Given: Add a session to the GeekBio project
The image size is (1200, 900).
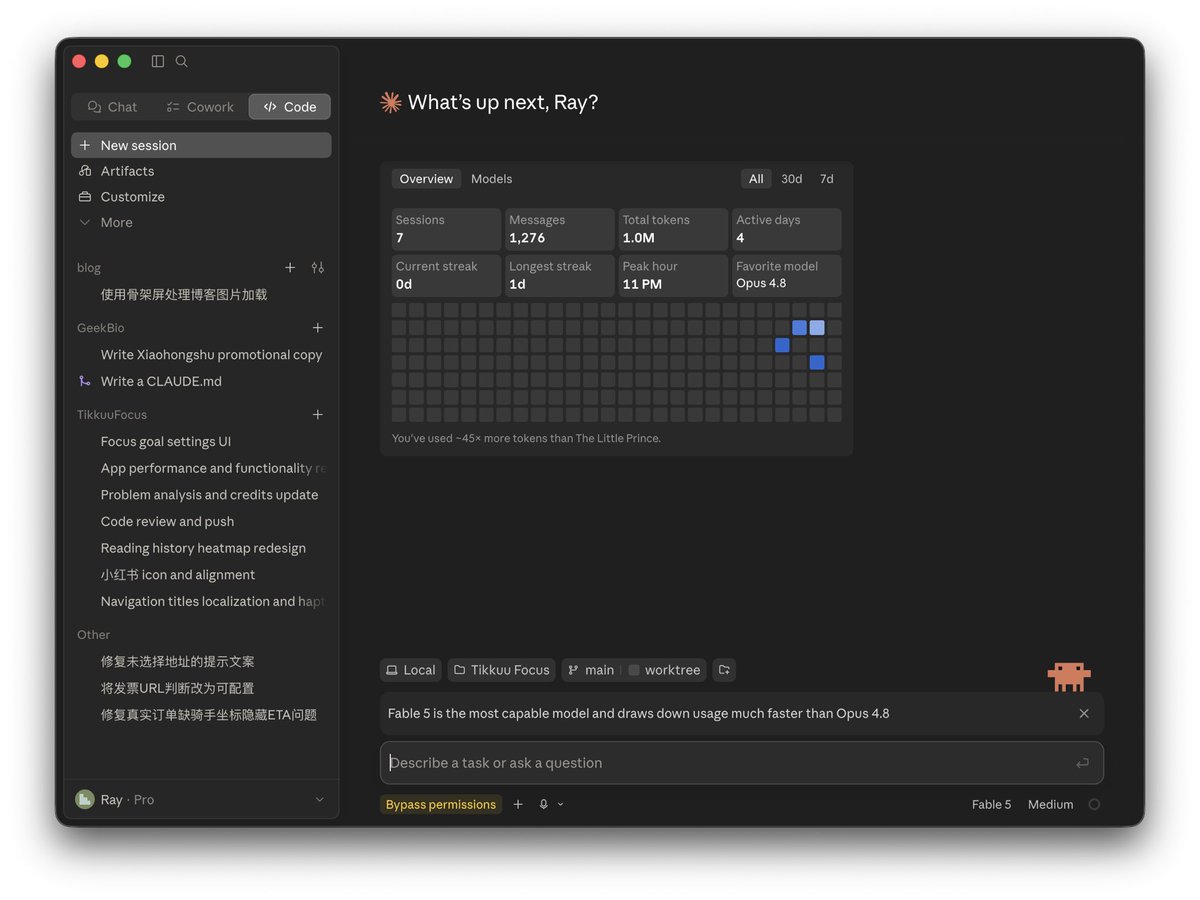Looking at the screenshot, I should click(x=318, y=328).
